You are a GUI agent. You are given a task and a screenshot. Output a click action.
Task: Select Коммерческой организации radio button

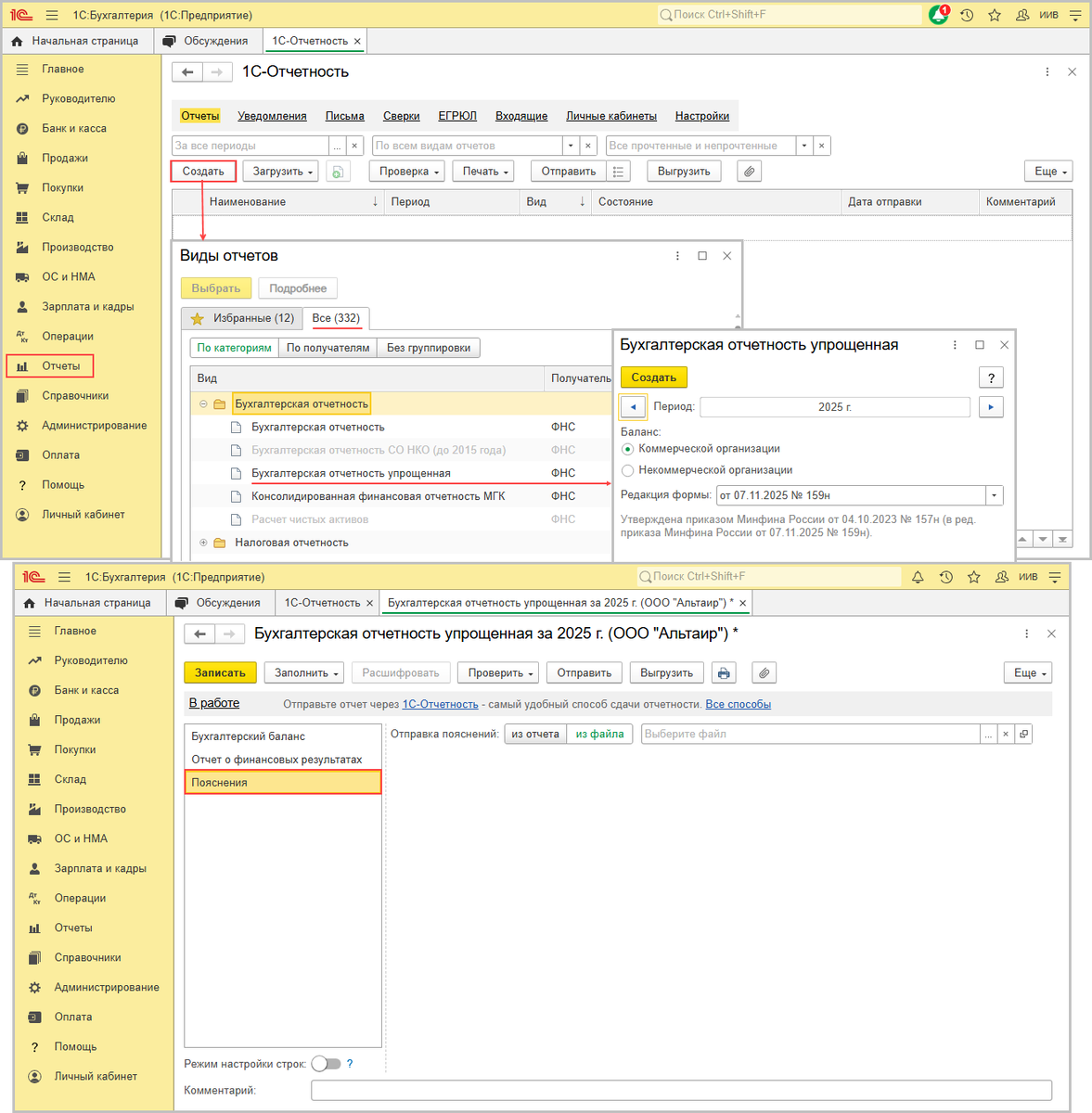(628, 449)
